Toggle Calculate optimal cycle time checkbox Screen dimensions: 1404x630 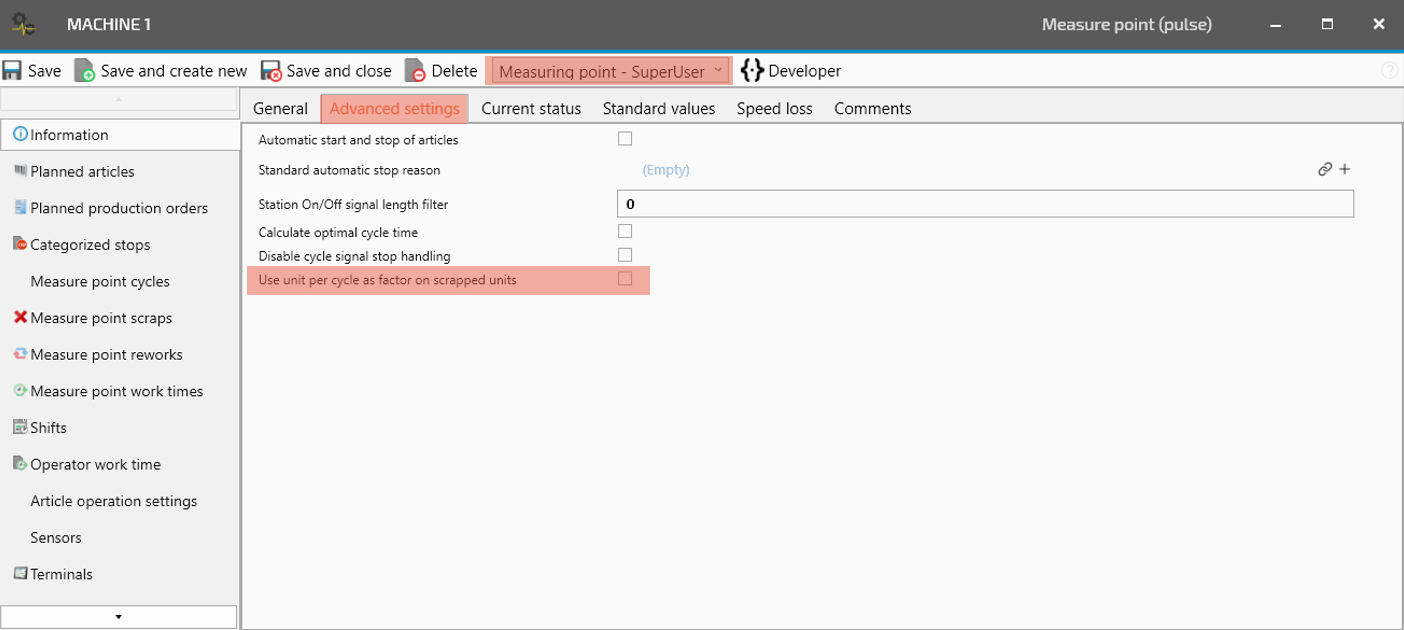625,231
